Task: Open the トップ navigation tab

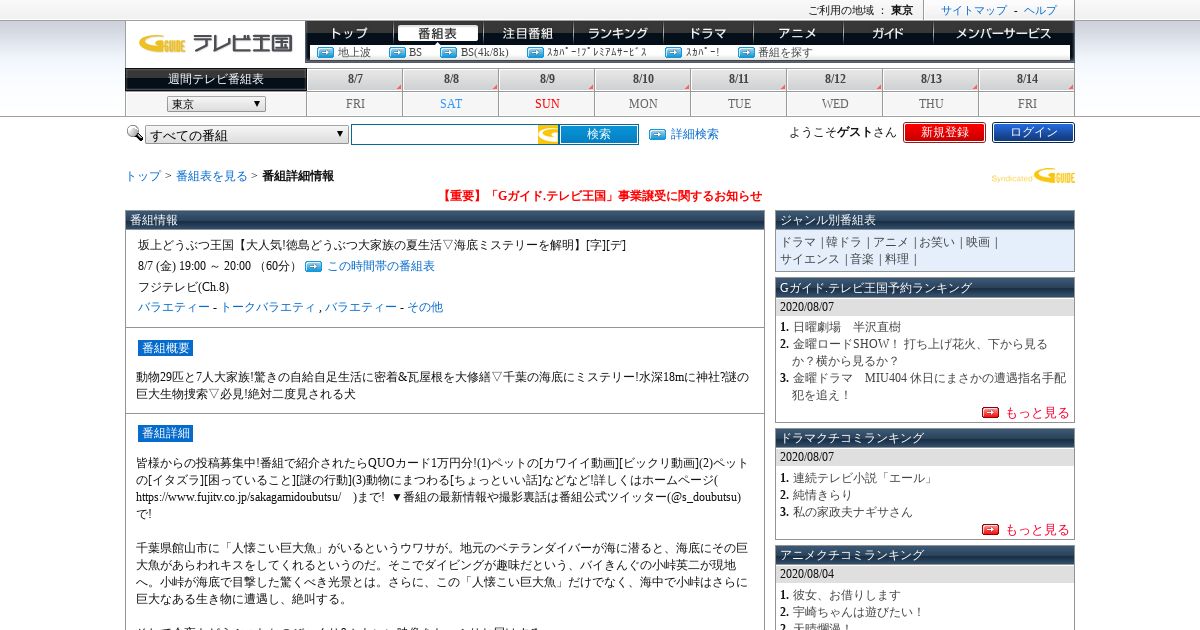Action: [349, 33]
